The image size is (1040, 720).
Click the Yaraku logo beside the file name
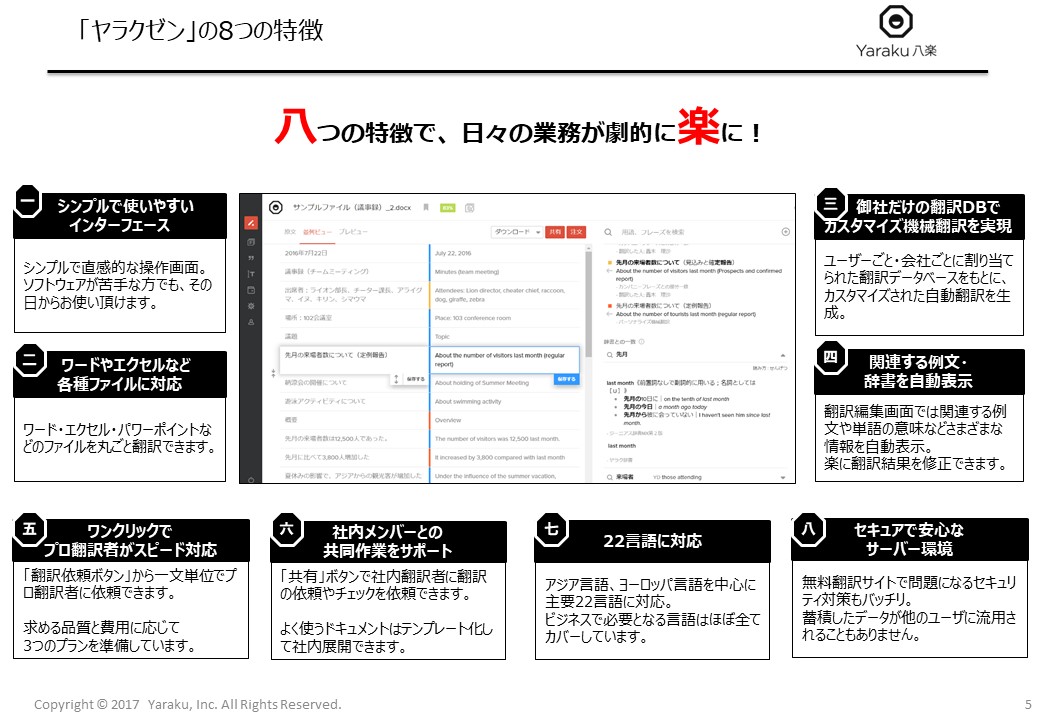[275, 208]
